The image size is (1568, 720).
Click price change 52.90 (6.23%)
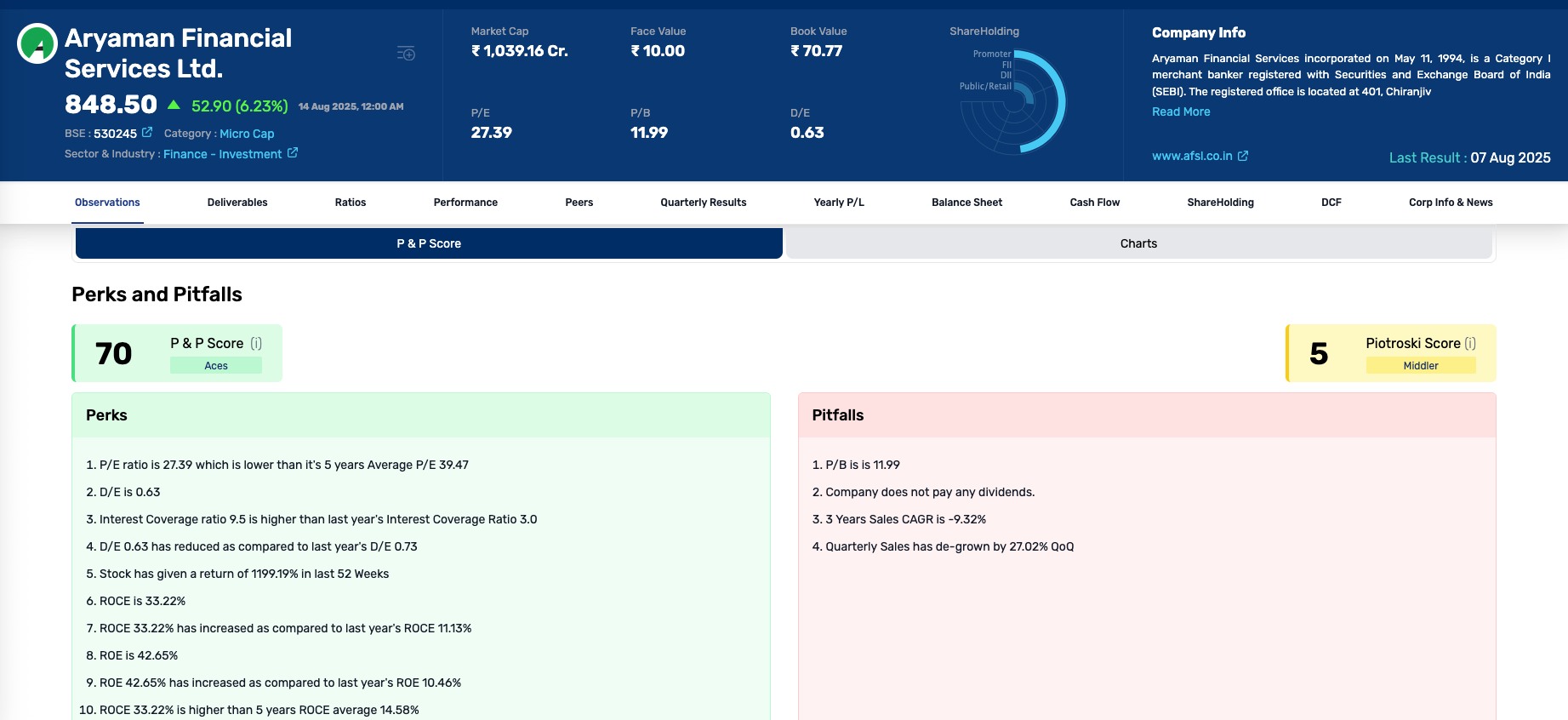240,106
